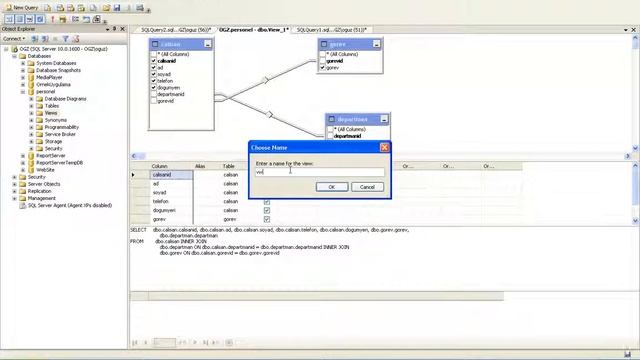Click OK in Choose Name dialog
Screen dimensions: 640x360
tap(332, 187)
